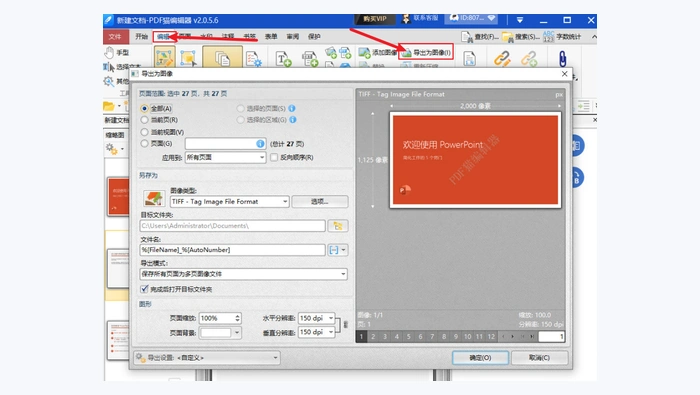Open the image type TIFF dropdown
This screenshot has width=700, height=395.
pos(229,202)
